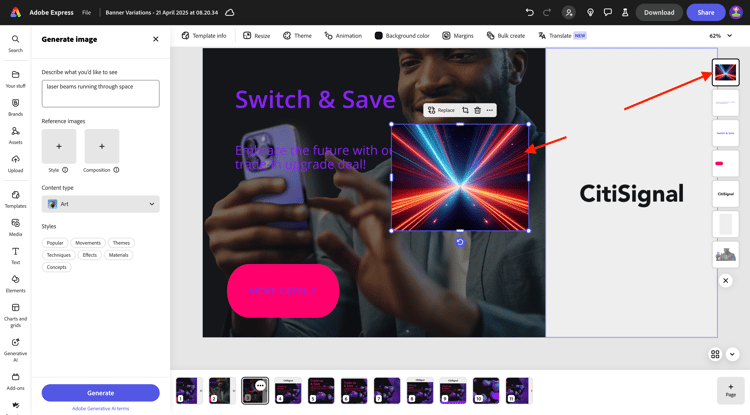The width and height of the screenshot is (750, 415).
Task: Open the 62% zoom dropdown
Action: [x=721, y=35]
